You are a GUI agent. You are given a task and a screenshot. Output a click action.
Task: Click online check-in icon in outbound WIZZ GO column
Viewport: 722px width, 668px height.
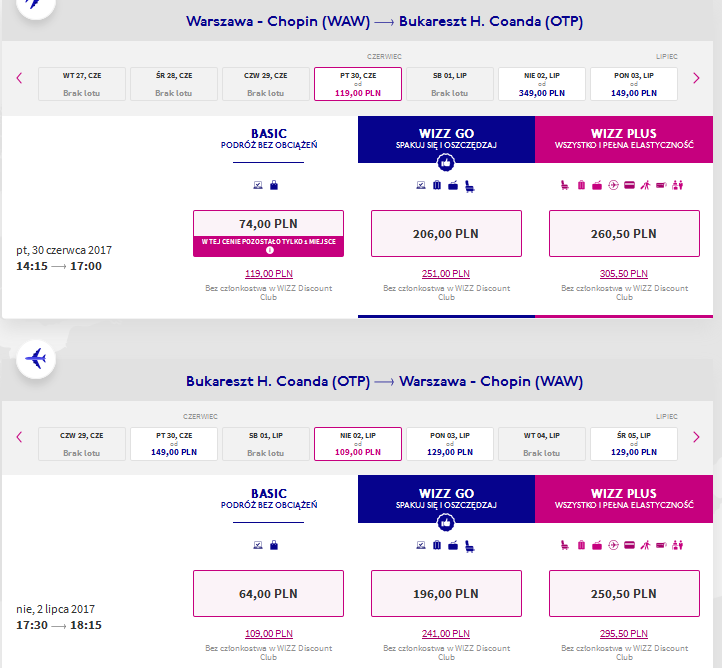pyautogui.click(x=421, y=185)
